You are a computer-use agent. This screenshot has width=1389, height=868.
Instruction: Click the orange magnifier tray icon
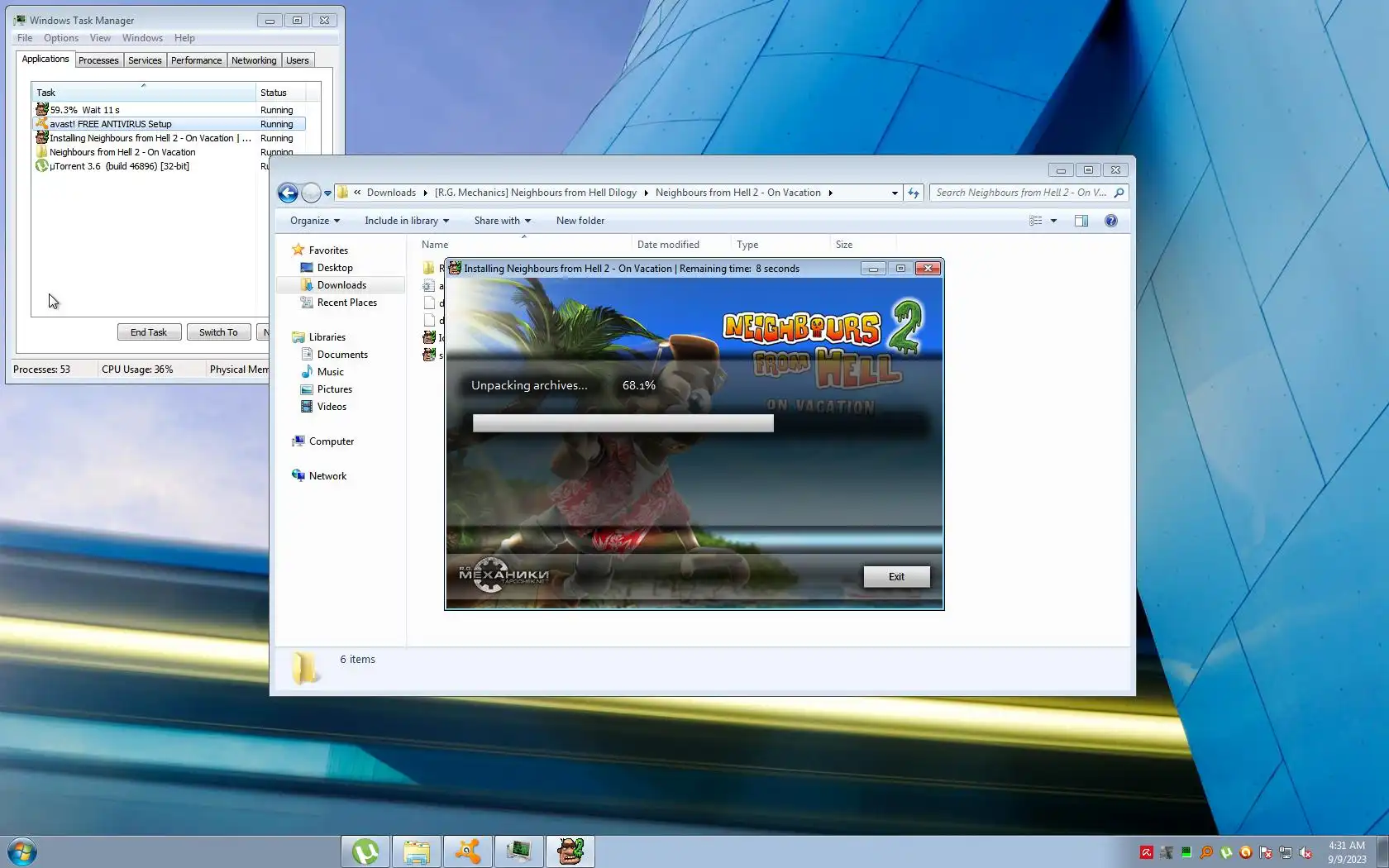(x=1206, y=852)
